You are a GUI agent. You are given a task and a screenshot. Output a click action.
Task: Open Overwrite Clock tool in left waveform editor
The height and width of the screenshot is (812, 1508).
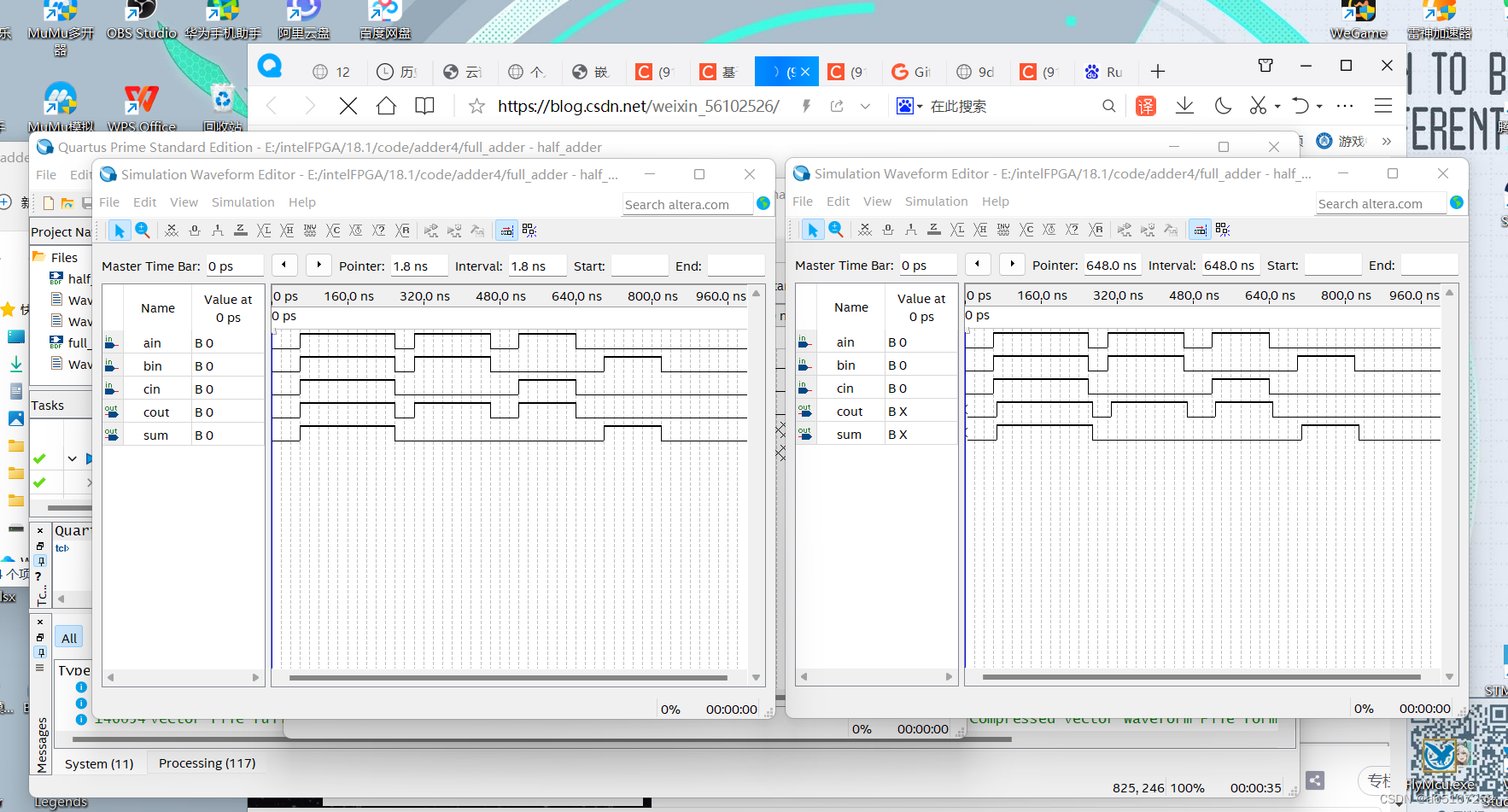pyautogui.click(x=356, y=231)
